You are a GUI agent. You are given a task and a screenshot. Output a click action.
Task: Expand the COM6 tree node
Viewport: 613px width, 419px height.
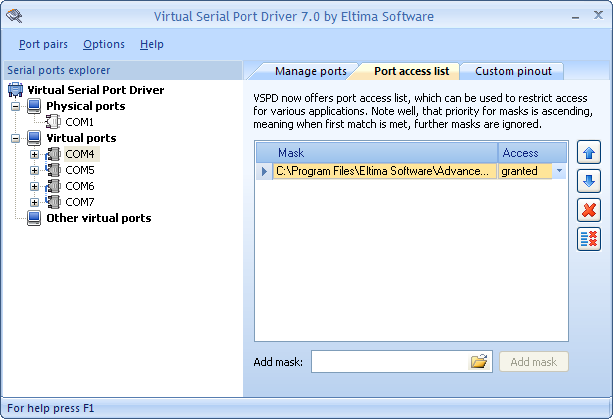click(34, 186)
